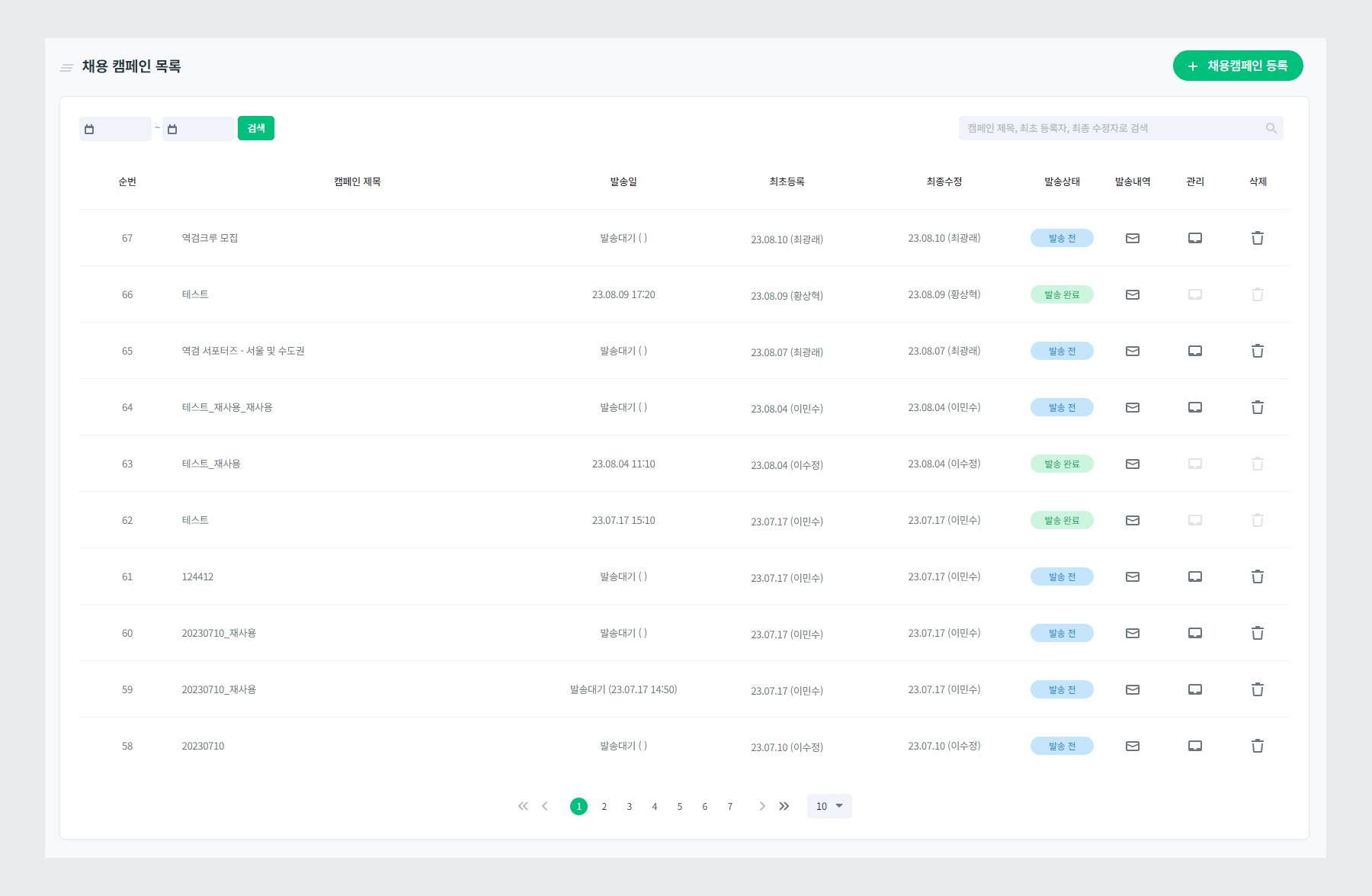Open manage icon for campaign 64
Screen dimensions: 1372x896
1195,407
